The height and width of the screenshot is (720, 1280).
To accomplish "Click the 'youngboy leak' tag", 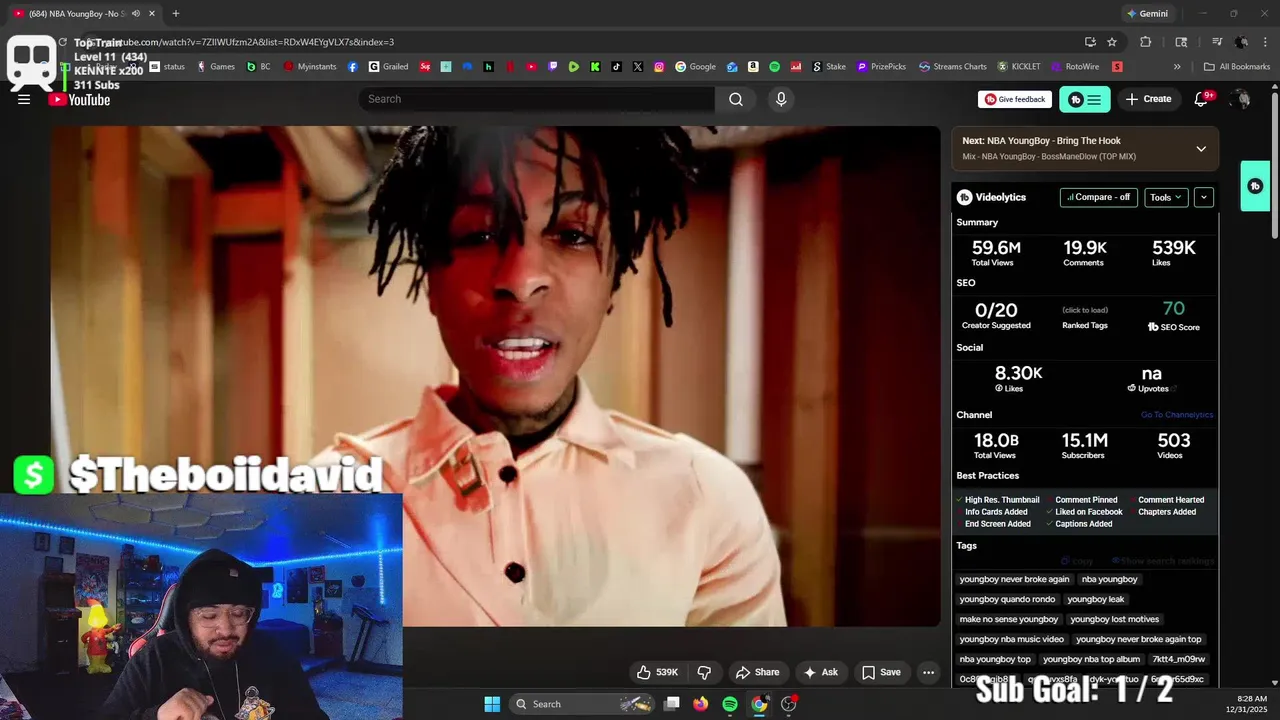I will (x=1095, y=599).
